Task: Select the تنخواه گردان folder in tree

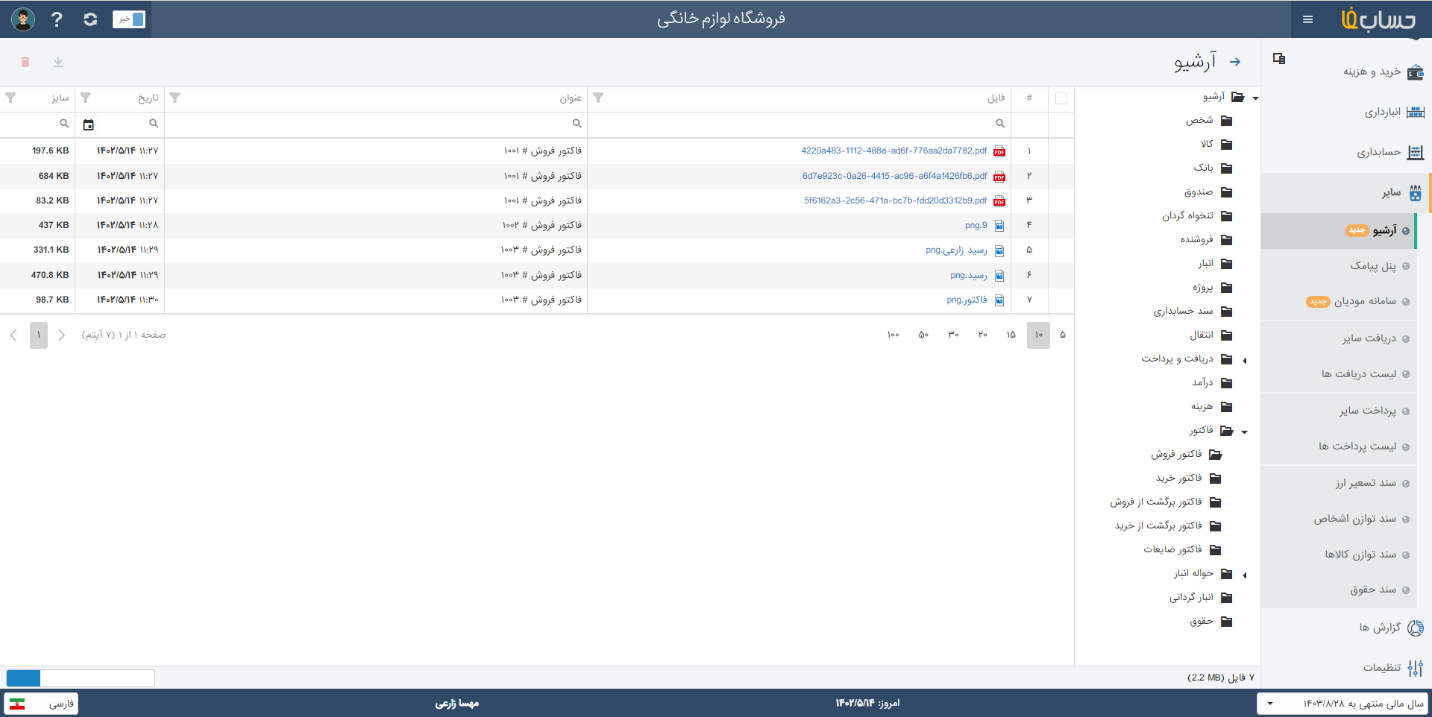Action: pos(1188,216)
